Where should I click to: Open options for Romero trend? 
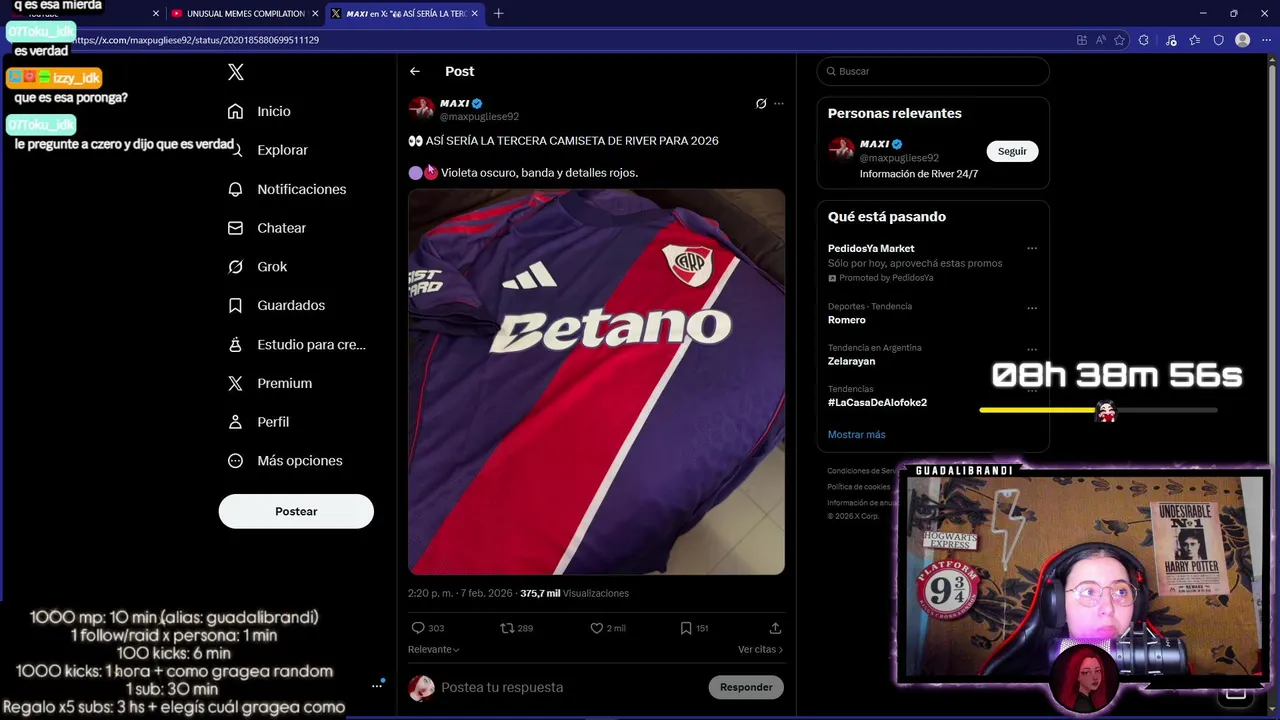click(1032, 307)
